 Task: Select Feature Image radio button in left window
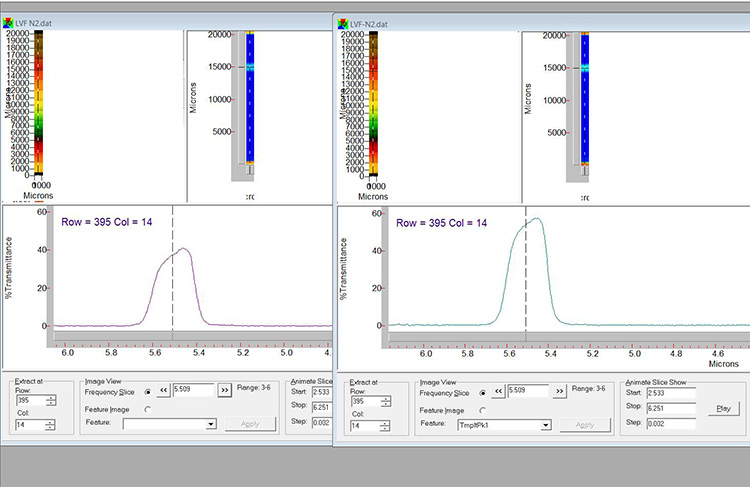pos(148,408)
